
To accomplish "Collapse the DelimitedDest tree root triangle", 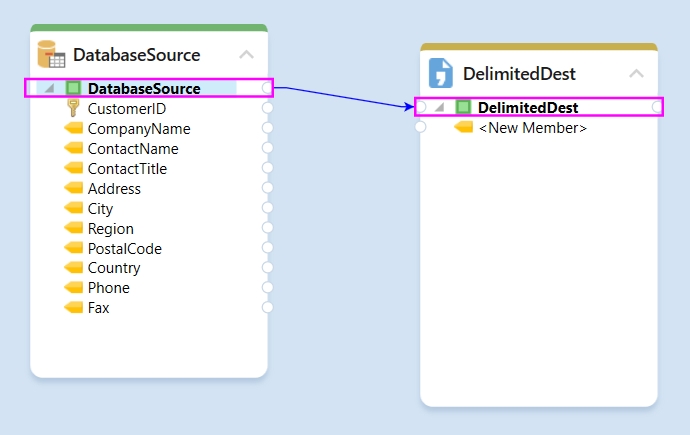I will pyautogui.click(x=439, y=108).
